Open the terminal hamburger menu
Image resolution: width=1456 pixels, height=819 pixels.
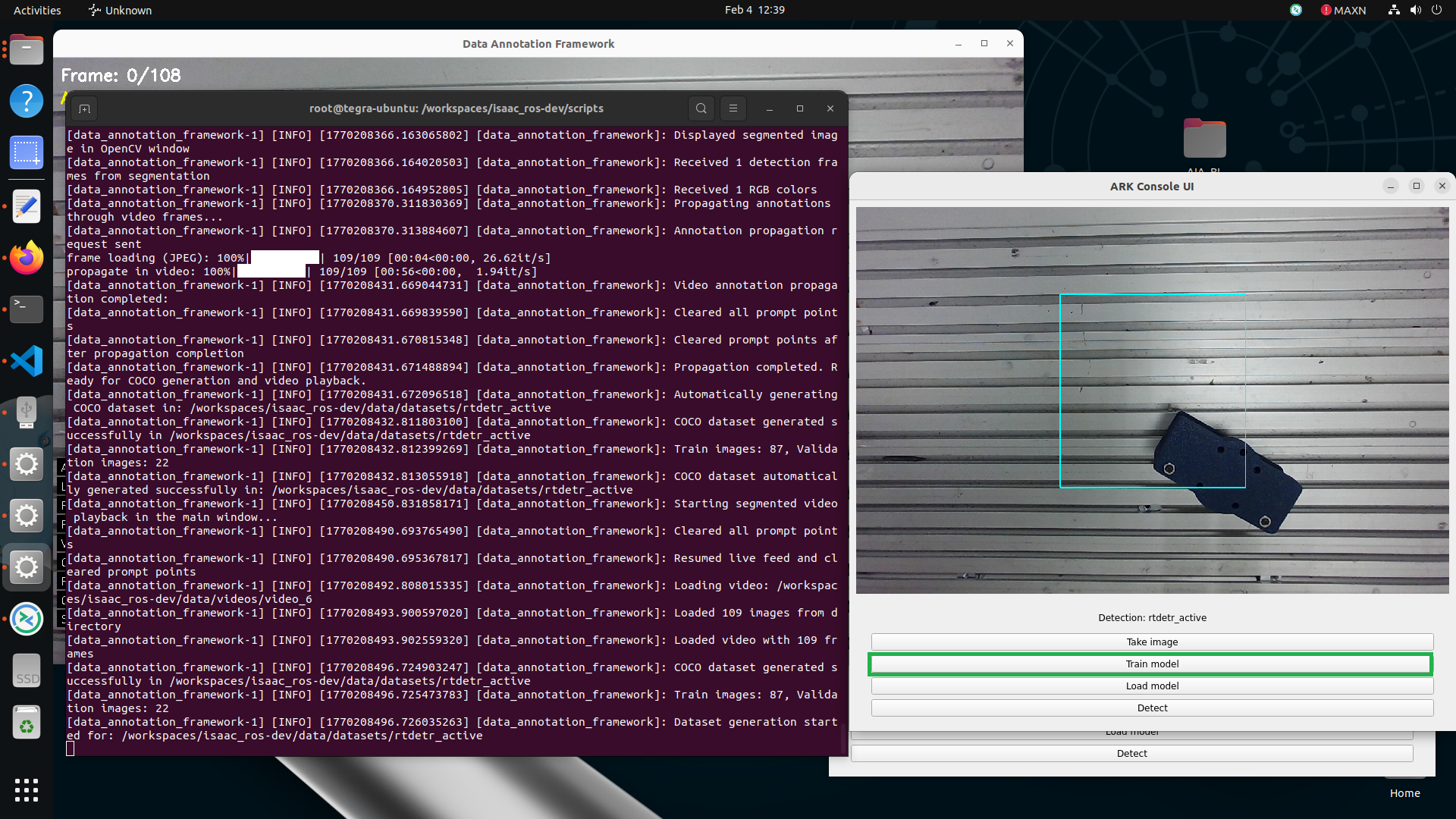[733, 108]
